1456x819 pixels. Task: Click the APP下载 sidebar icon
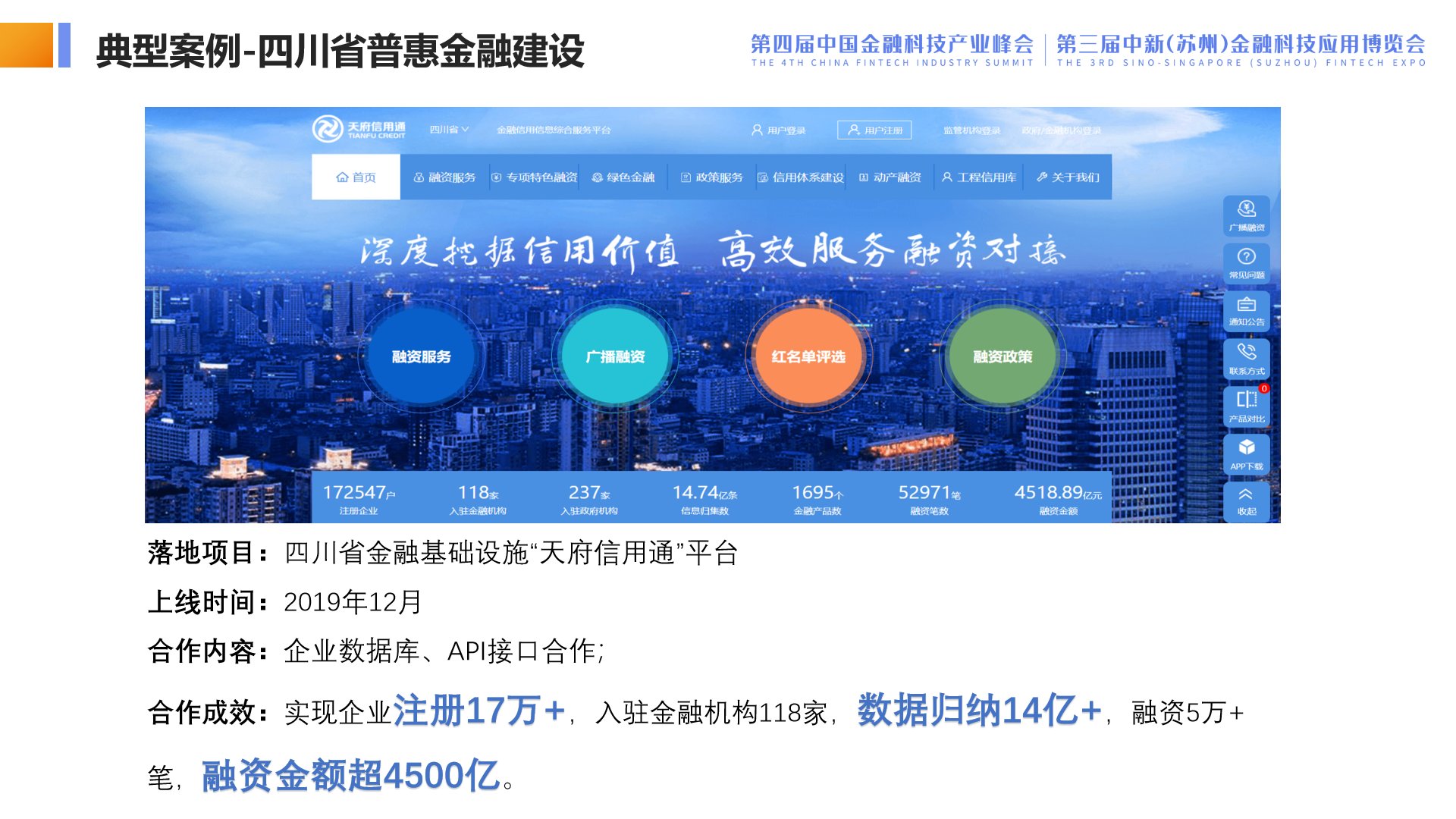pos(1247,455)
